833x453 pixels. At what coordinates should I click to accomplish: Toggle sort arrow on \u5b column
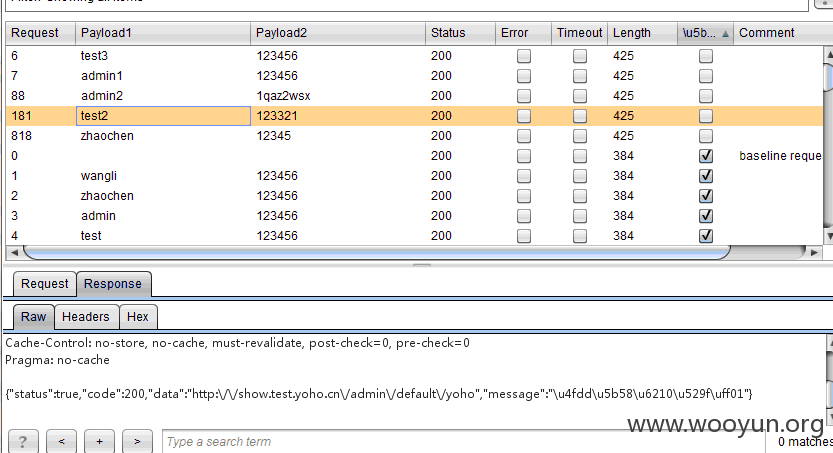(x=725, y=33)
